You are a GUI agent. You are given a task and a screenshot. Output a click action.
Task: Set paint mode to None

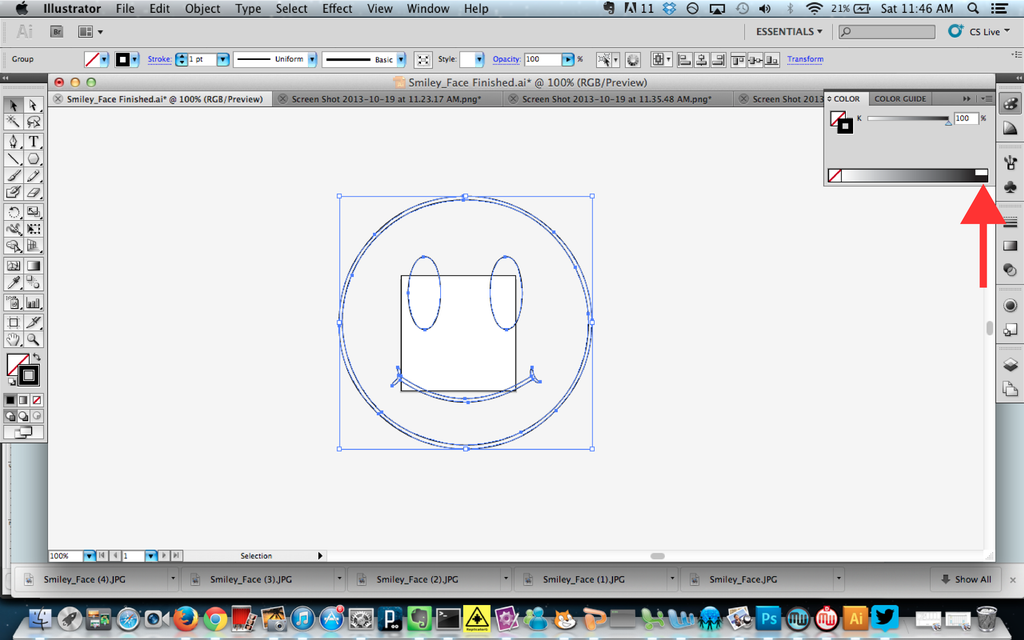38,400
